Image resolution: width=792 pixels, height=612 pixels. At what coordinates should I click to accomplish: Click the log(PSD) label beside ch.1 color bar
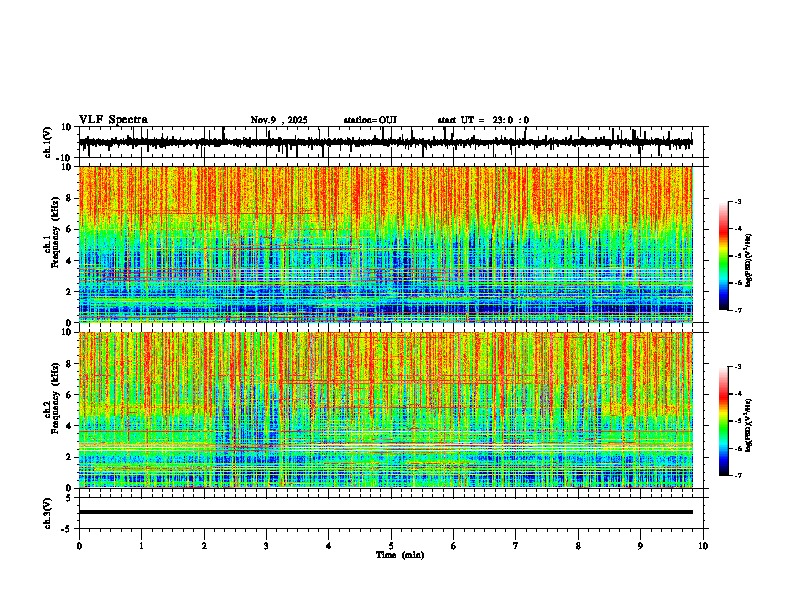coord(748,261)
